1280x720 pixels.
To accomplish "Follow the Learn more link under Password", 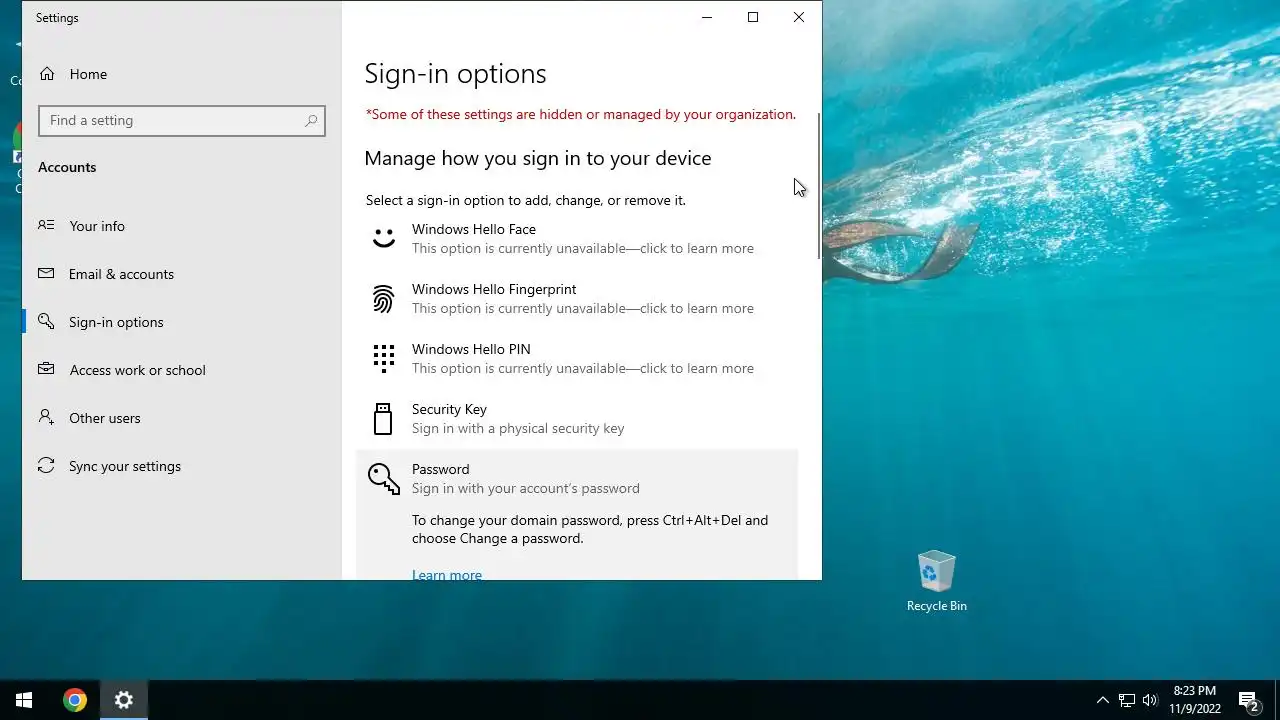I will [447, 574].
